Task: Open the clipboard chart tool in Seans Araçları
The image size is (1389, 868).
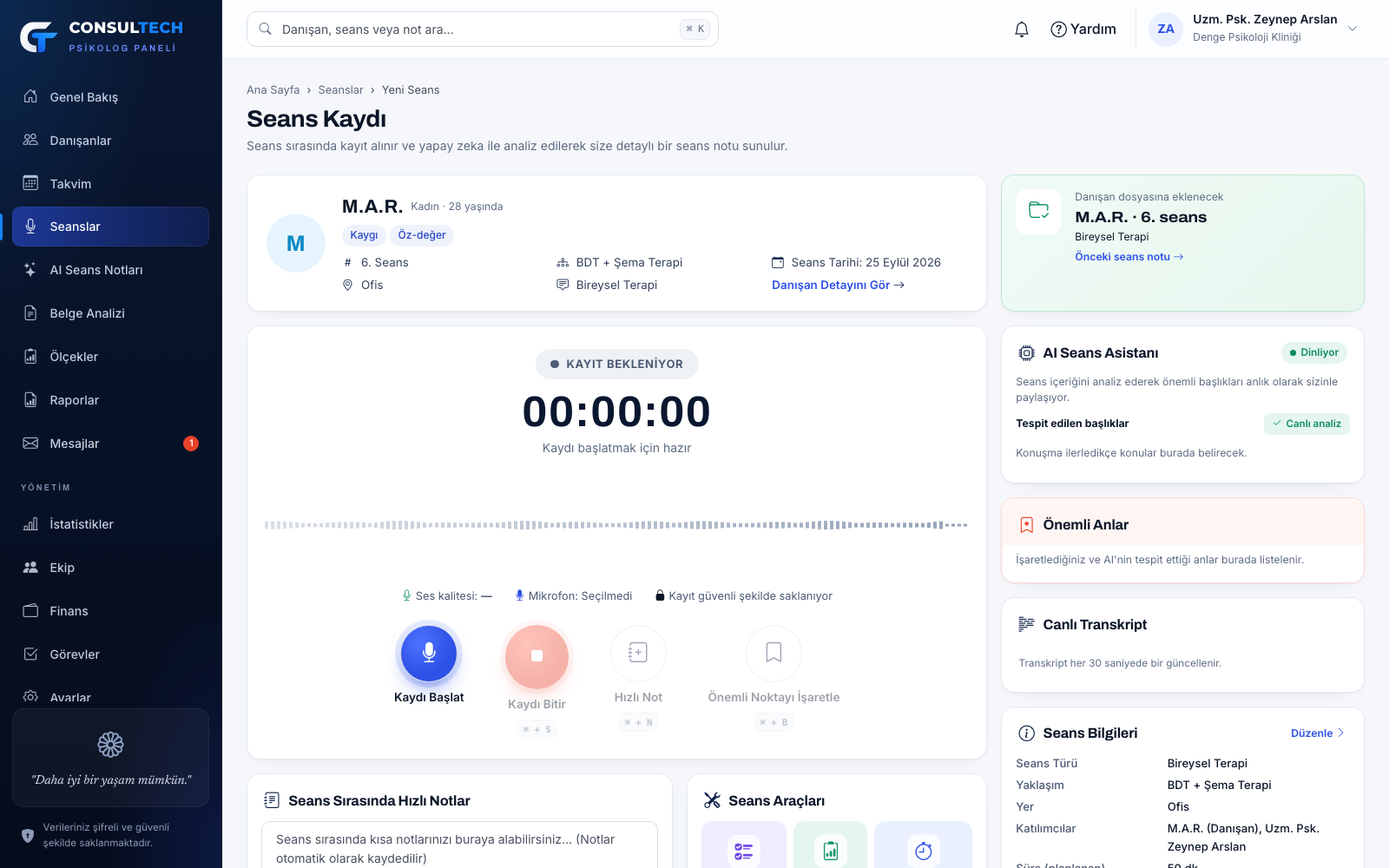Action: (x=830, y=845)
